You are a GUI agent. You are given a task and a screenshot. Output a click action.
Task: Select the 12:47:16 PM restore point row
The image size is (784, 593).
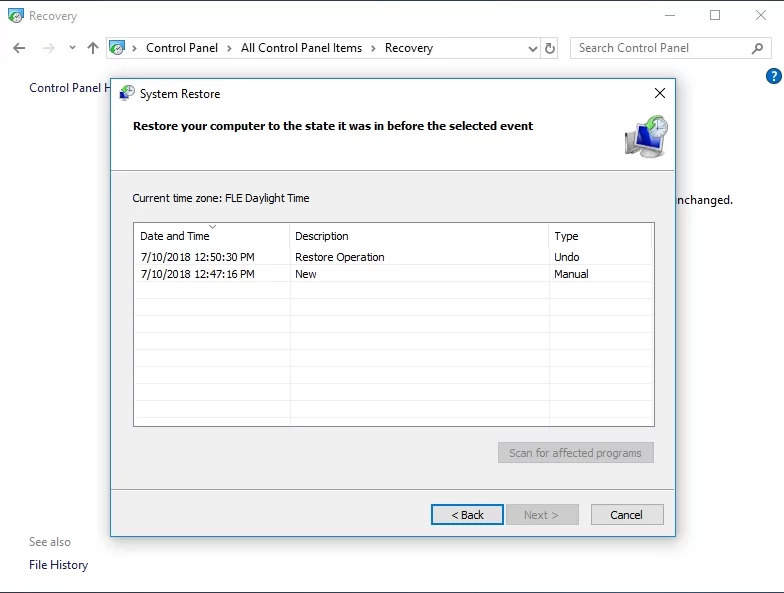[x=394, y=274]
